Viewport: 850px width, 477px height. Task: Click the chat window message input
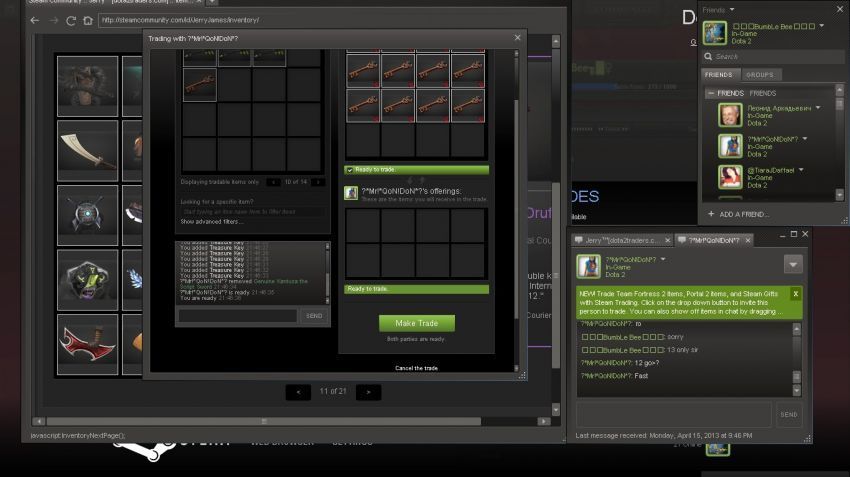coord(674,415)
